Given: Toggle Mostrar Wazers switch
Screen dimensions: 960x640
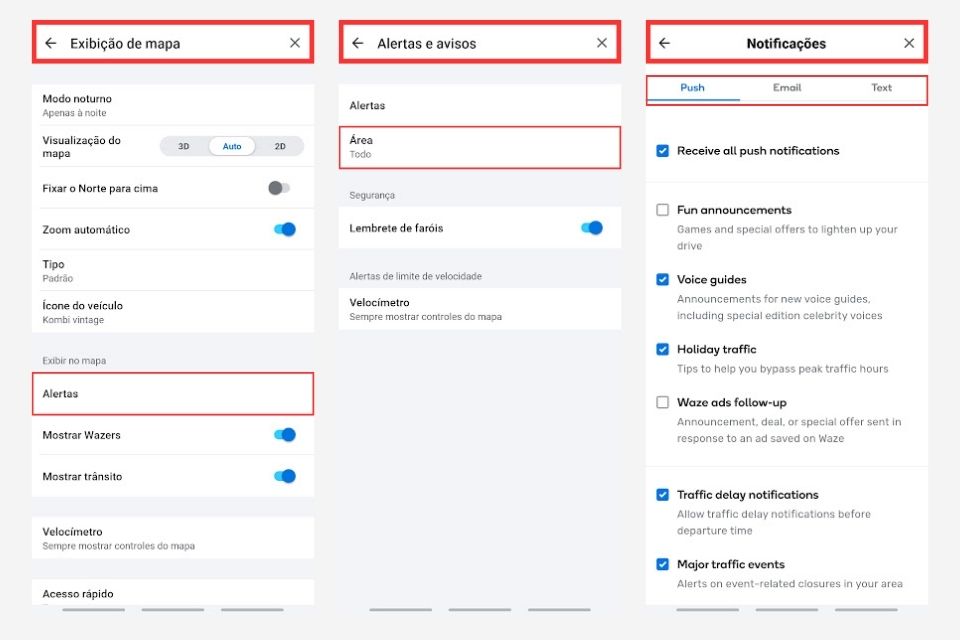Looking at the screenshot, I should click(x=285, y=435).
